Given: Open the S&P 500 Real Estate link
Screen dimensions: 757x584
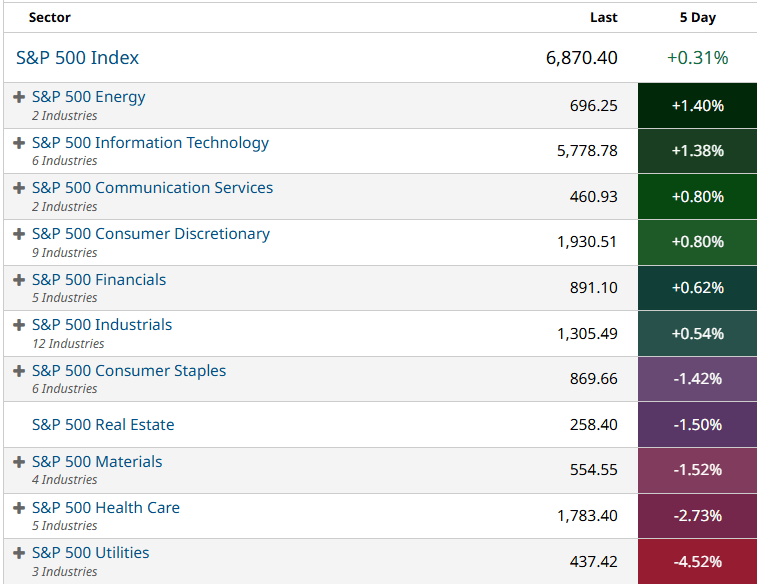Looking at the screenshot, I should [x=103, y=425].
